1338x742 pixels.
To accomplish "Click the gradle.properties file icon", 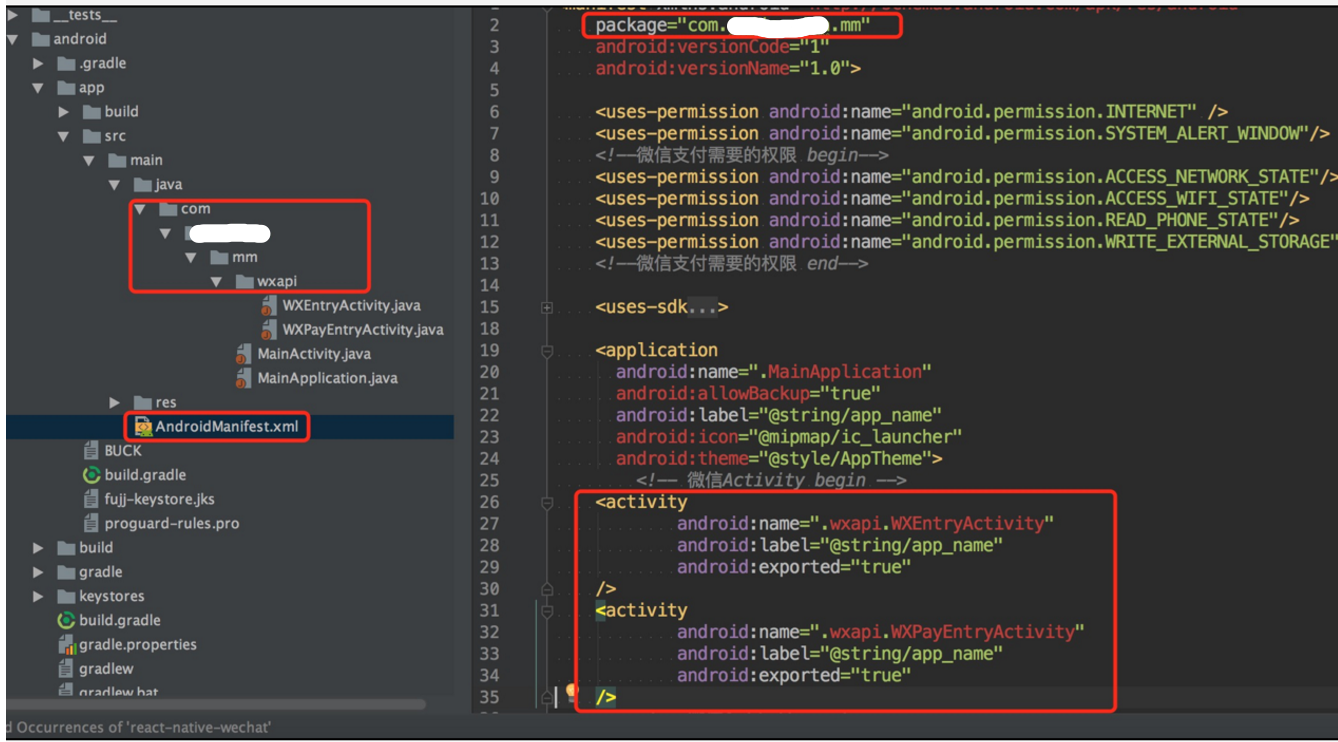I will (65, 644).
